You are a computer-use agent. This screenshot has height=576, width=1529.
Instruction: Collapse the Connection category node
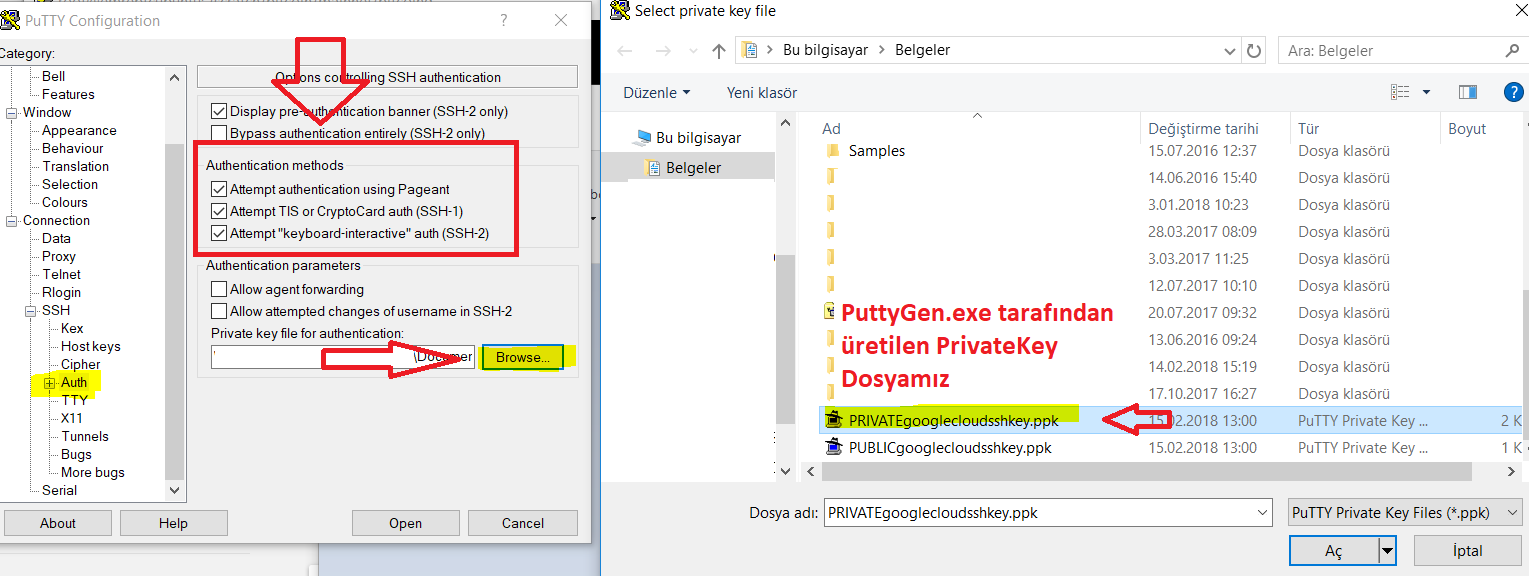coord(13,220)
